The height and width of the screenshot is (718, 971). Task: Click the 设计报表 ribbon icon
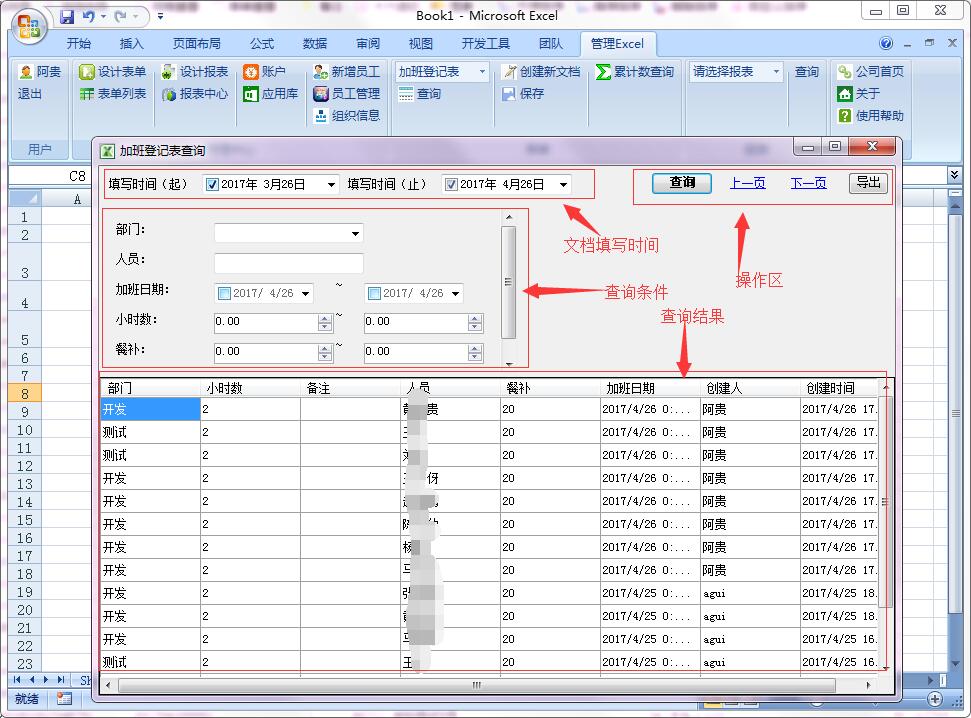[169, 72]
